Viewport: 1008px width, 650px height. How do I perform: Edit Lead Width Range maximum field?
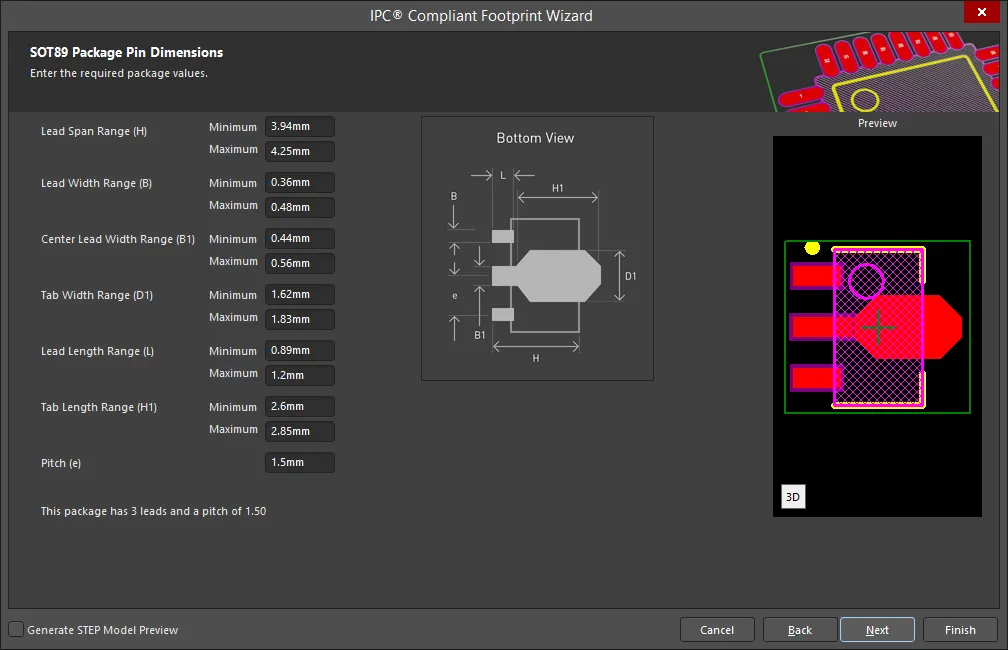click(300, 207)
